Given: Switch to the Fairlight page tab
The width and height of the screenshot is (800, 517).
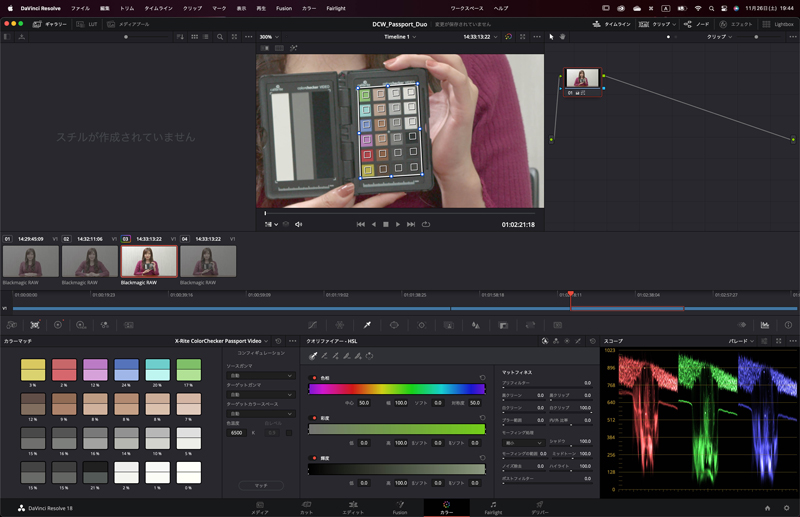Looking at the screenshot, I should pos(493,507).
